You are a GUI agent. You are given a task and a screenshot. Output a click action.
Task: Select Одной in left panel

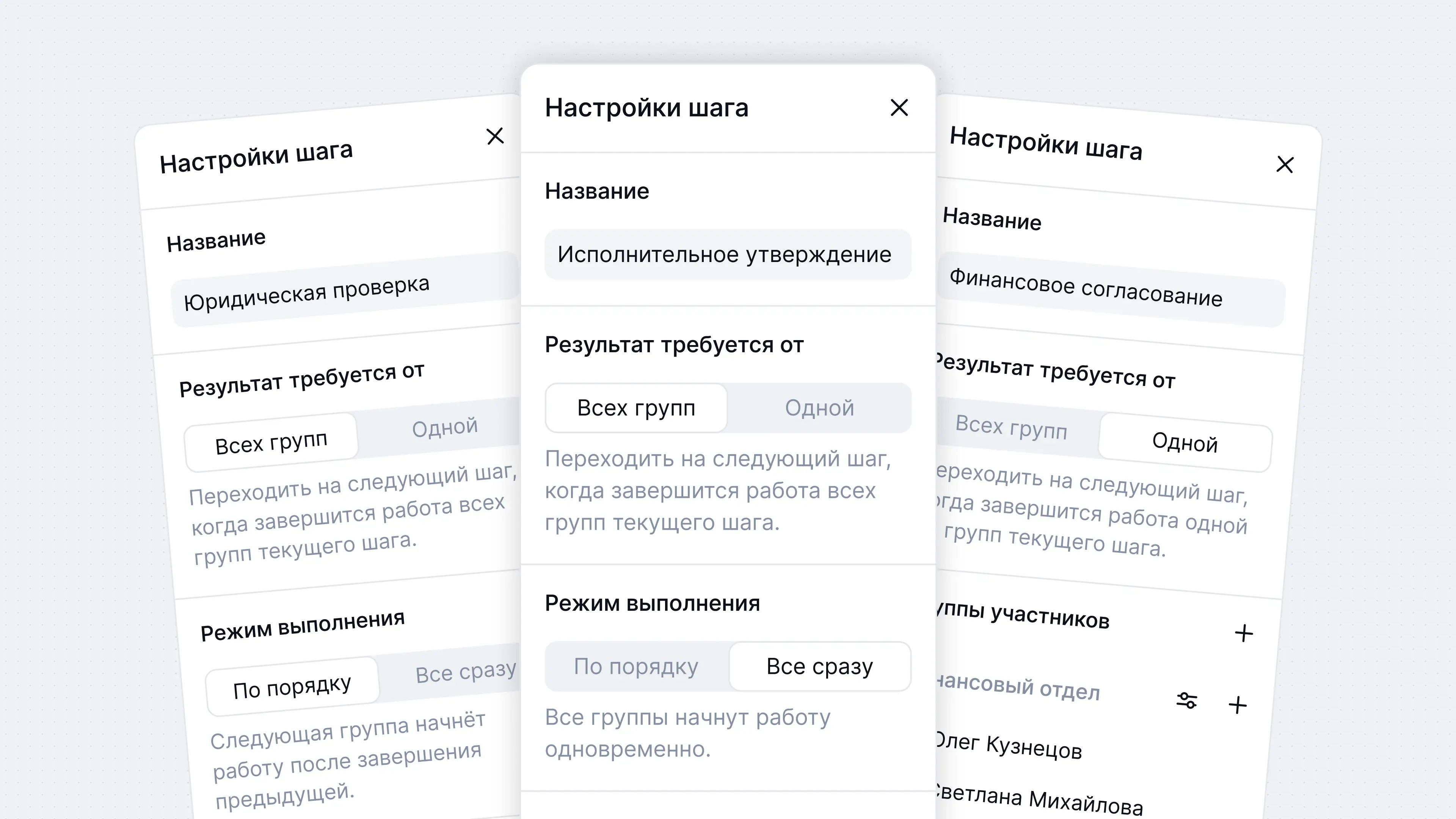tap(444, 427)
